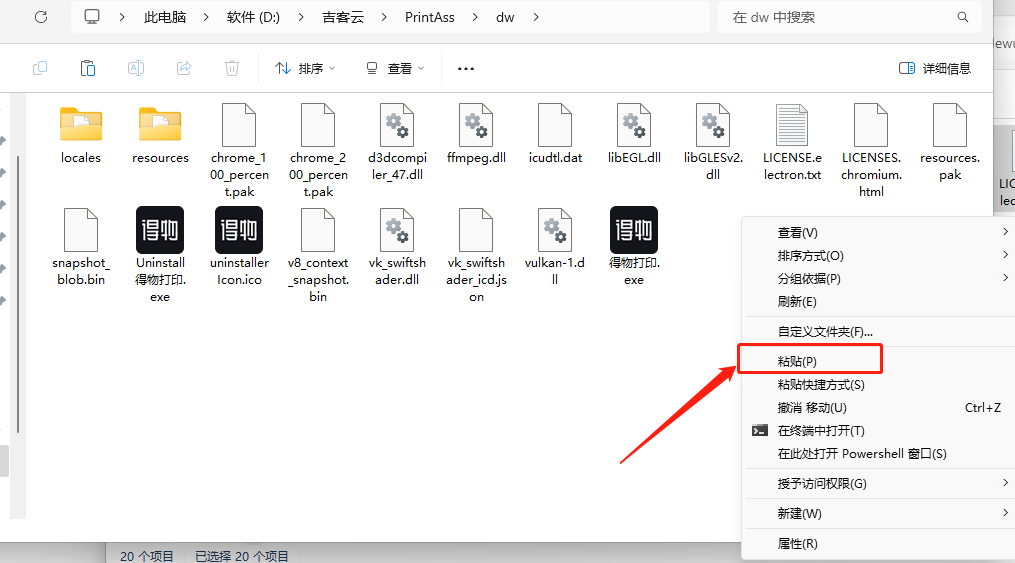Click dw folder in breadcrumb

pos(505,17)
